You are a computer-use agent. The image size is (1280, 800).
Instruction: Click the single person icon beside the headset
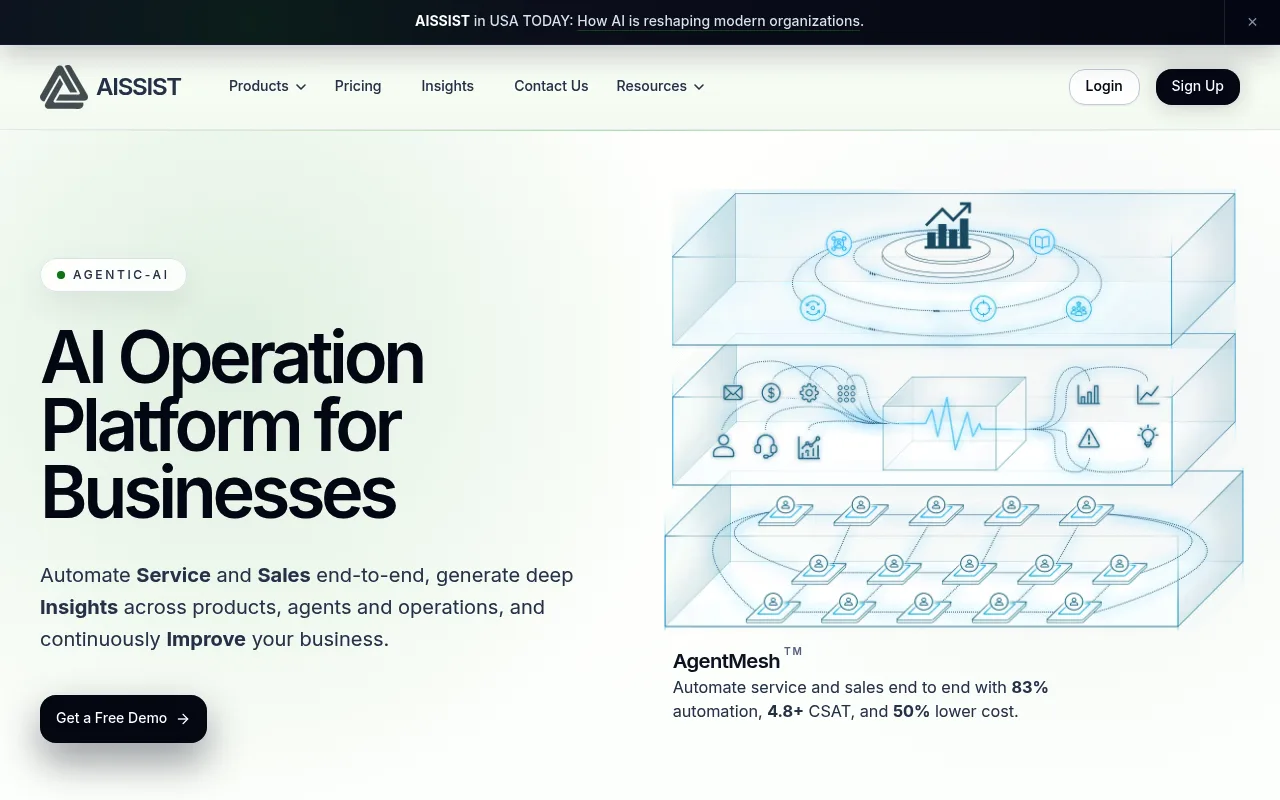click(x=723, y=446)
